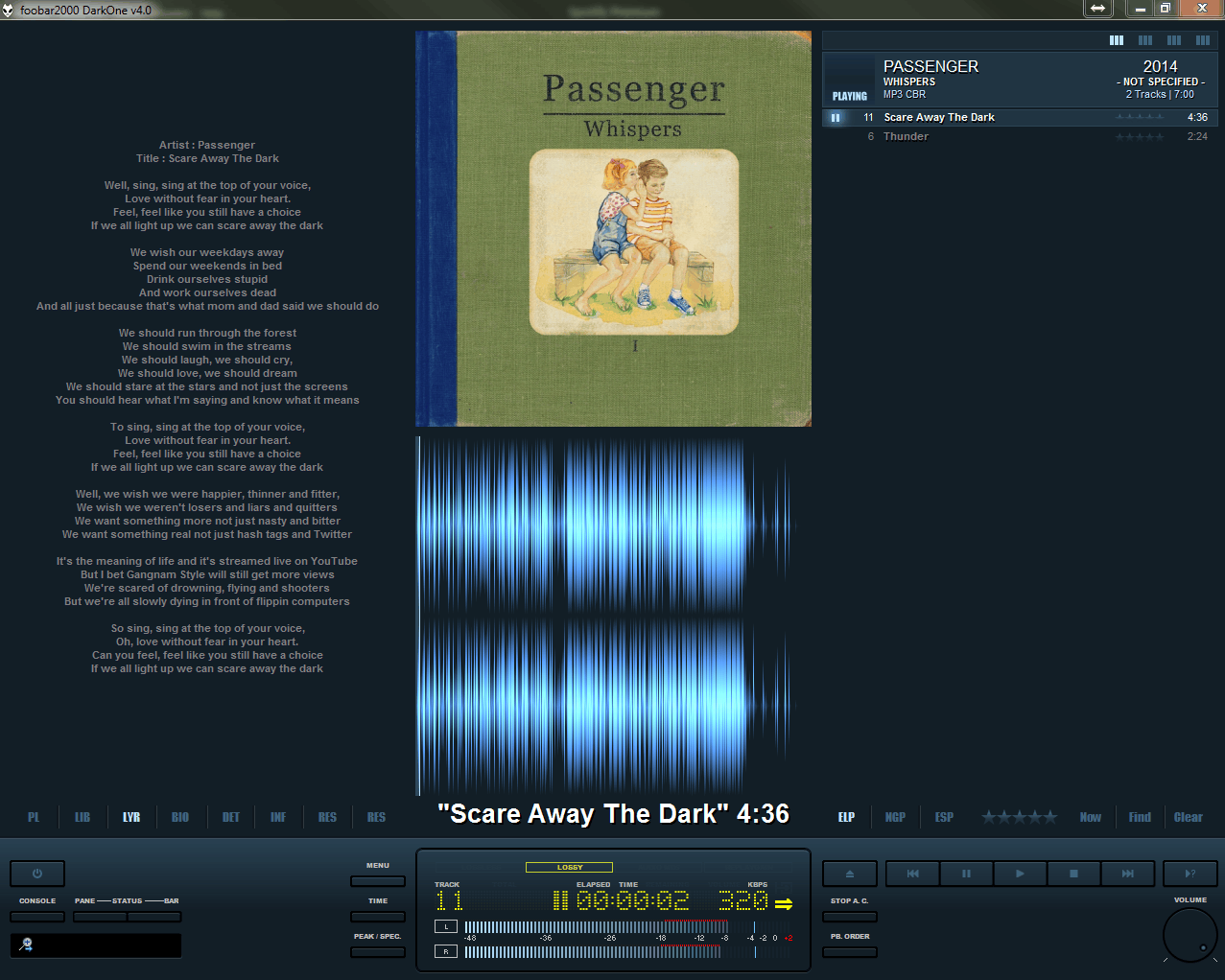Click the power button icon
The height and width of the screenshot is (980, 1225).
pyautogui.click(x=37, y=874)
